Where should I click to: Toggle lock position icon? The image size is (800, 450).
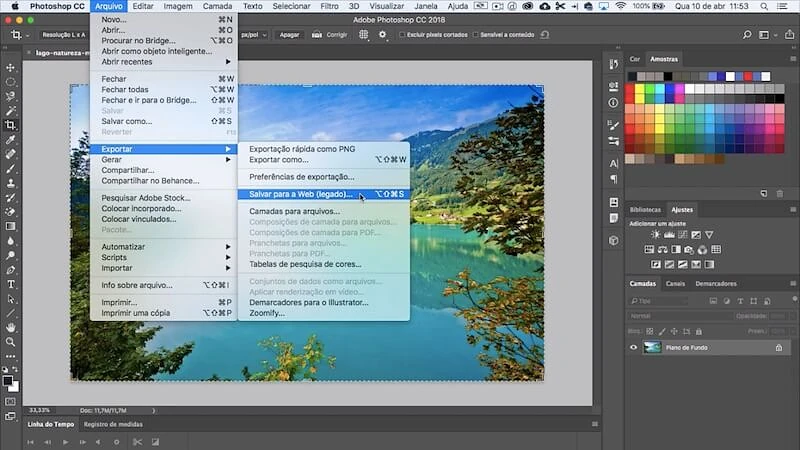pos(674,331)
